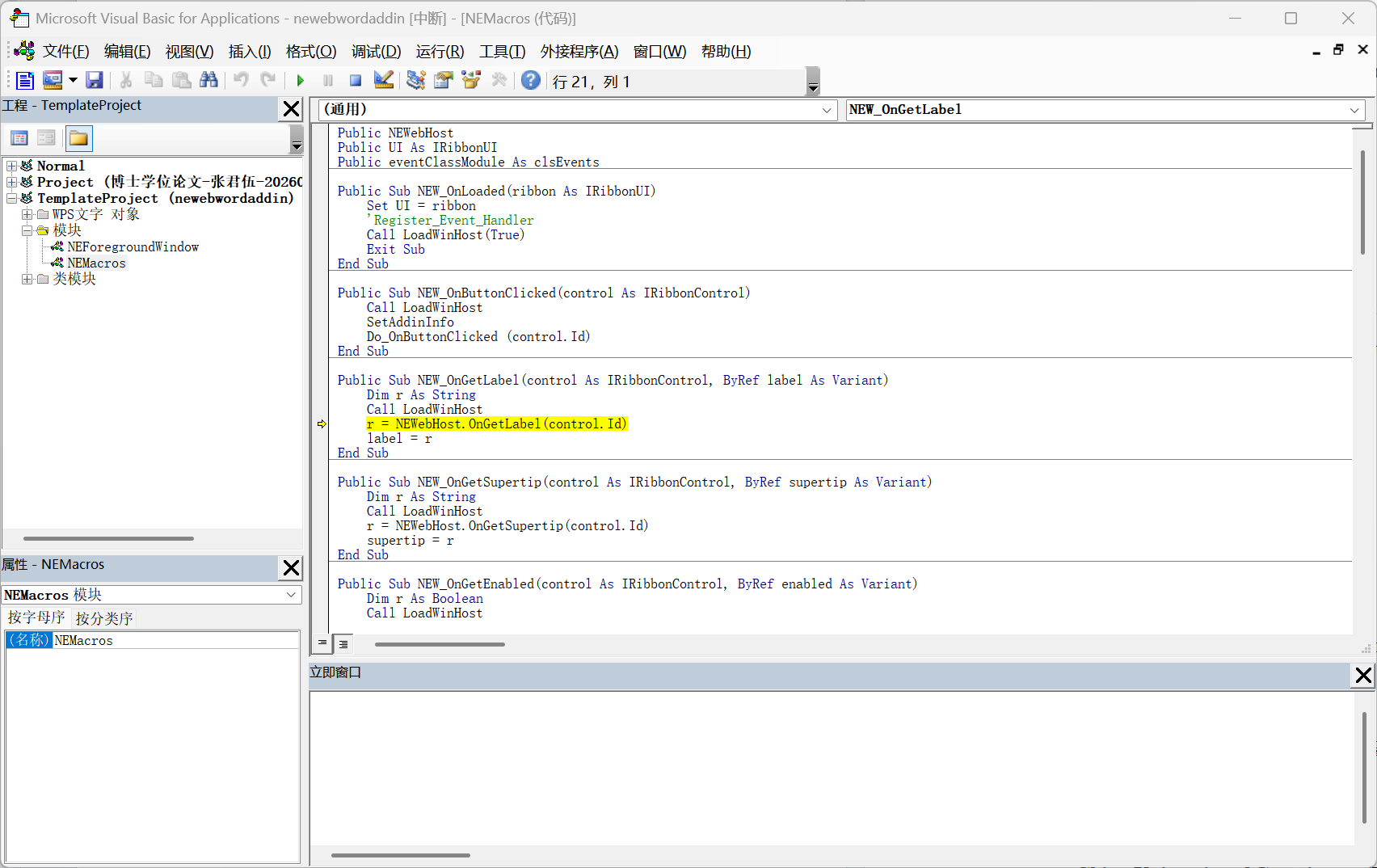Open the Object Browser toolbar icon
The height and width of the screenshot is (868, 1377).
tap(471, 80)
